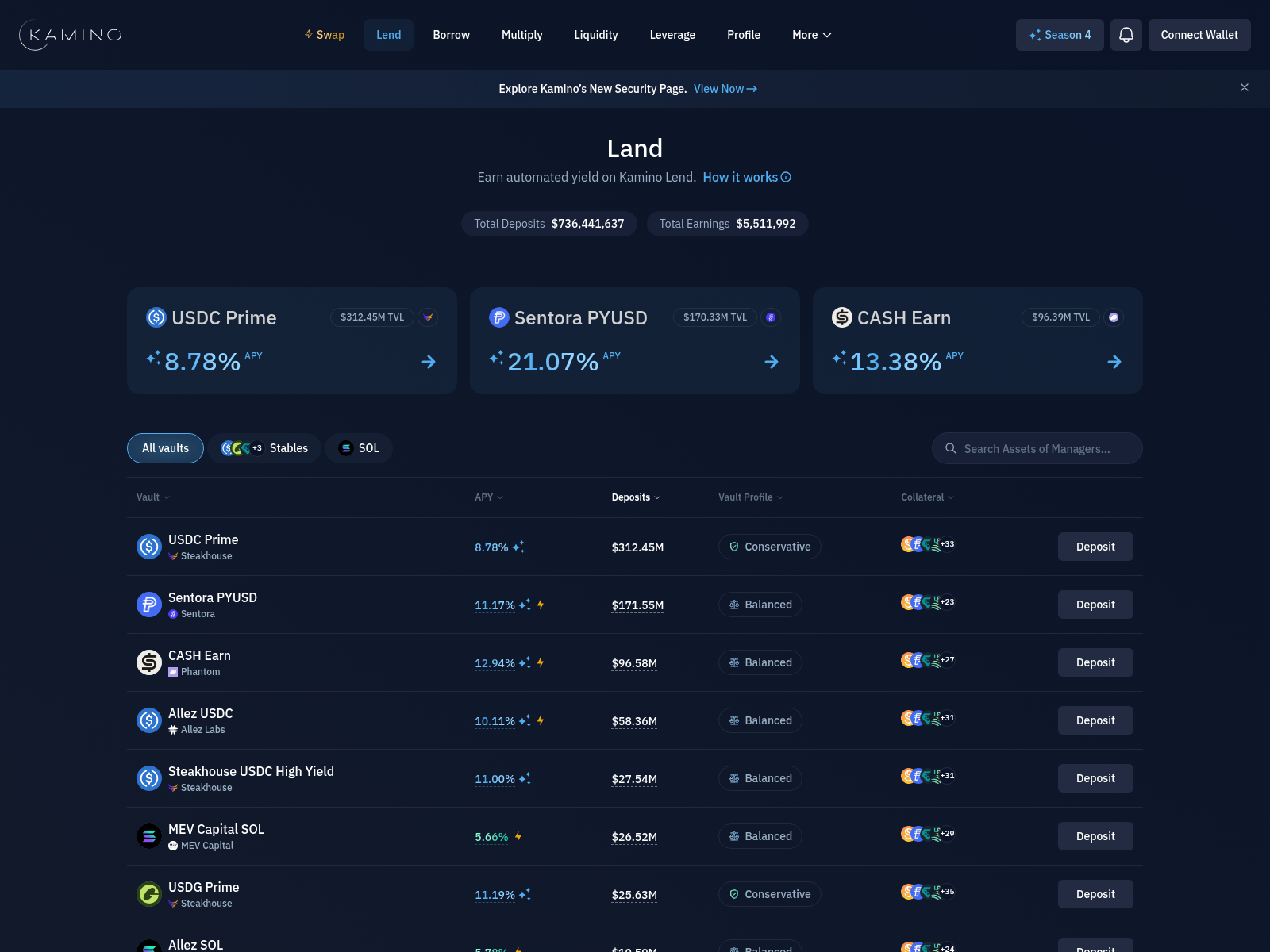Screen dimensions: 1270x952
Task: Click the 5.66% APY value
Action: point(491,837)
